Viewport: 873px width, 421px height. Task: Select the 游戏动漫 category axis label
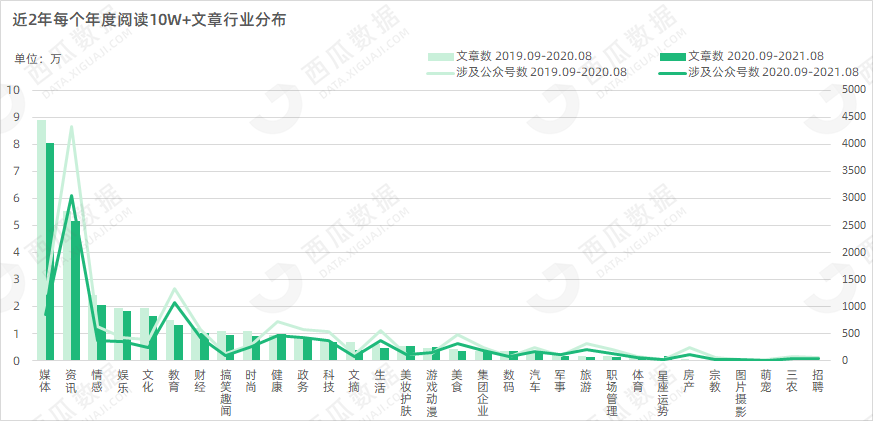coord(431,393)
